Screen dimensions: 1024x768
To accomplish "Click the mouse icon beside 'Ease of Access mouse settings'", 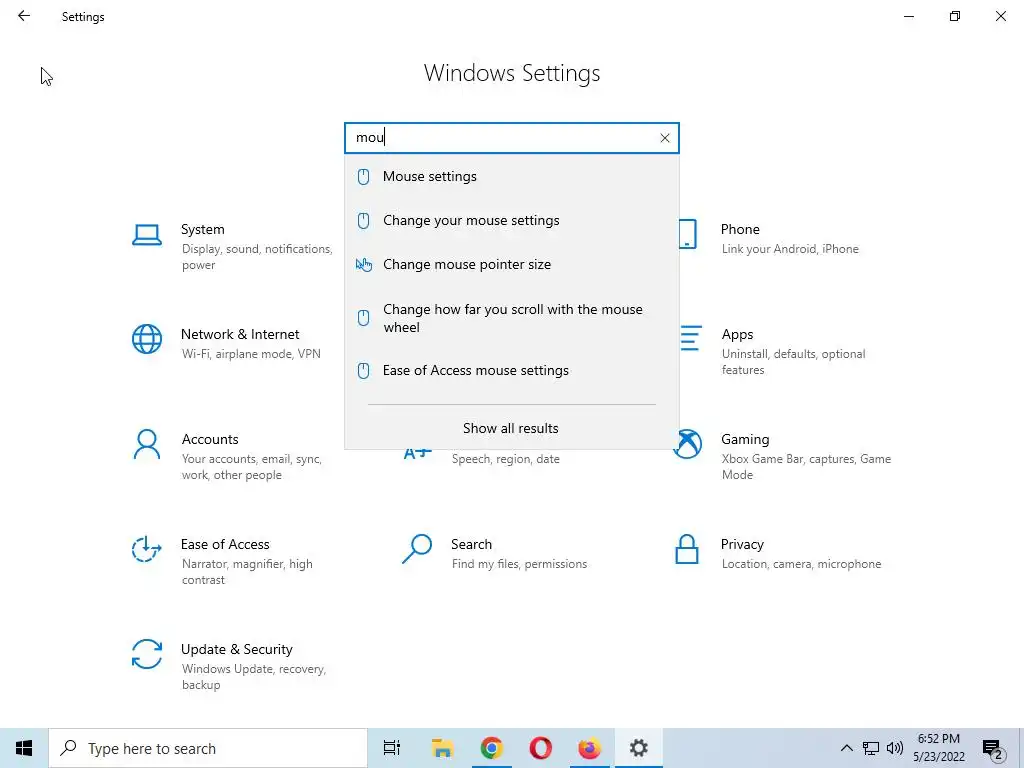I will [364, 371].
